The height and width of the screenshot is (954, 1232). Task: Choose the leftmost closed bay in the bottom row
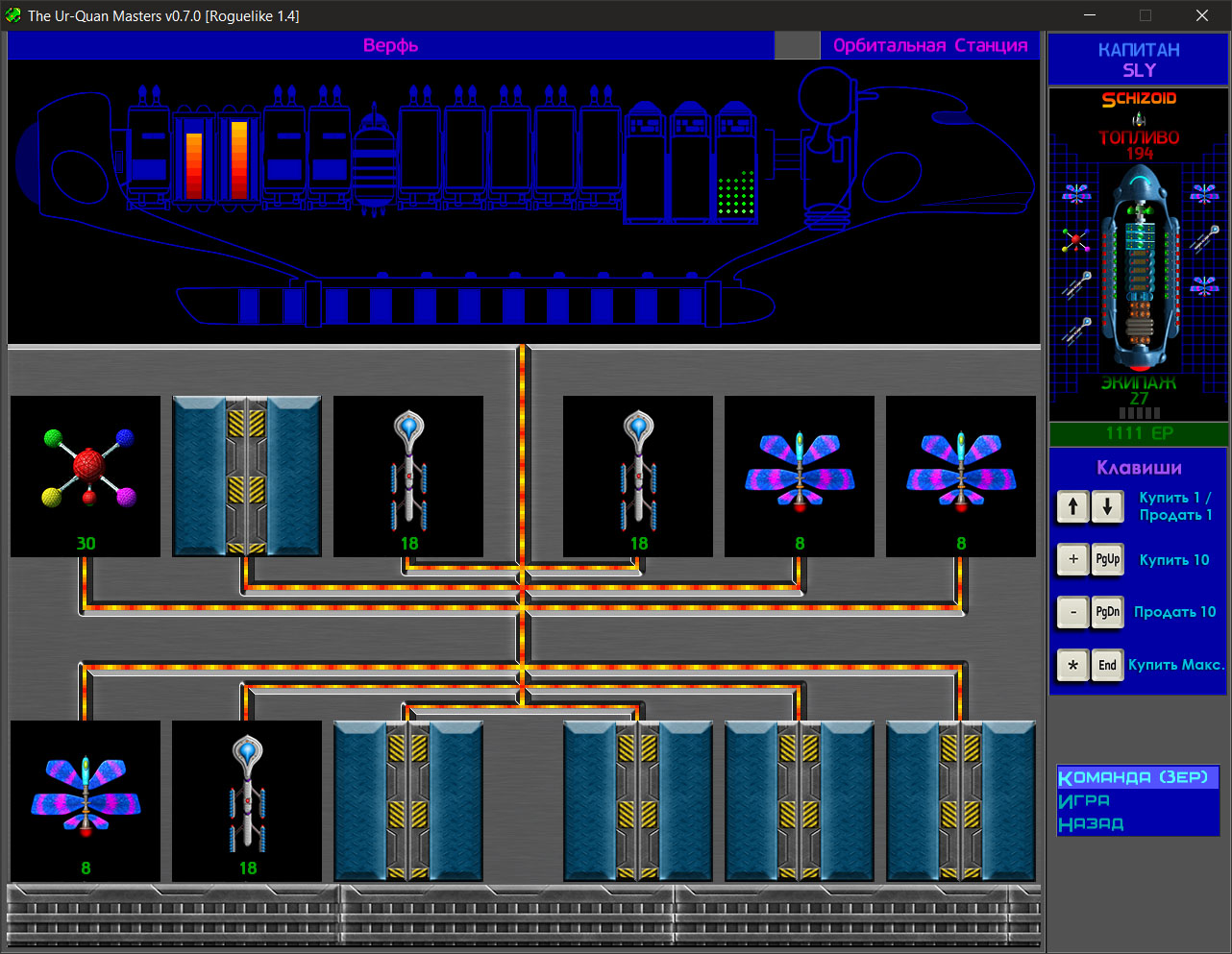click(408, 801)
